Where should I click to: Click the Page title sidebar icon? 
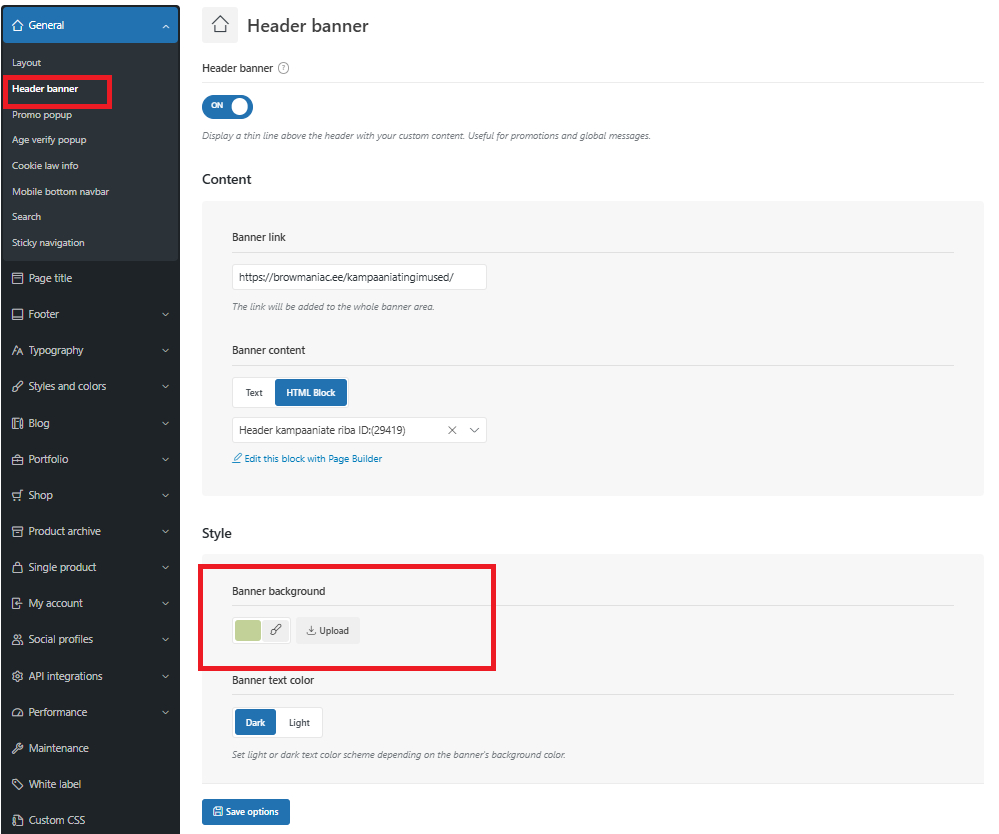[18, 278]
